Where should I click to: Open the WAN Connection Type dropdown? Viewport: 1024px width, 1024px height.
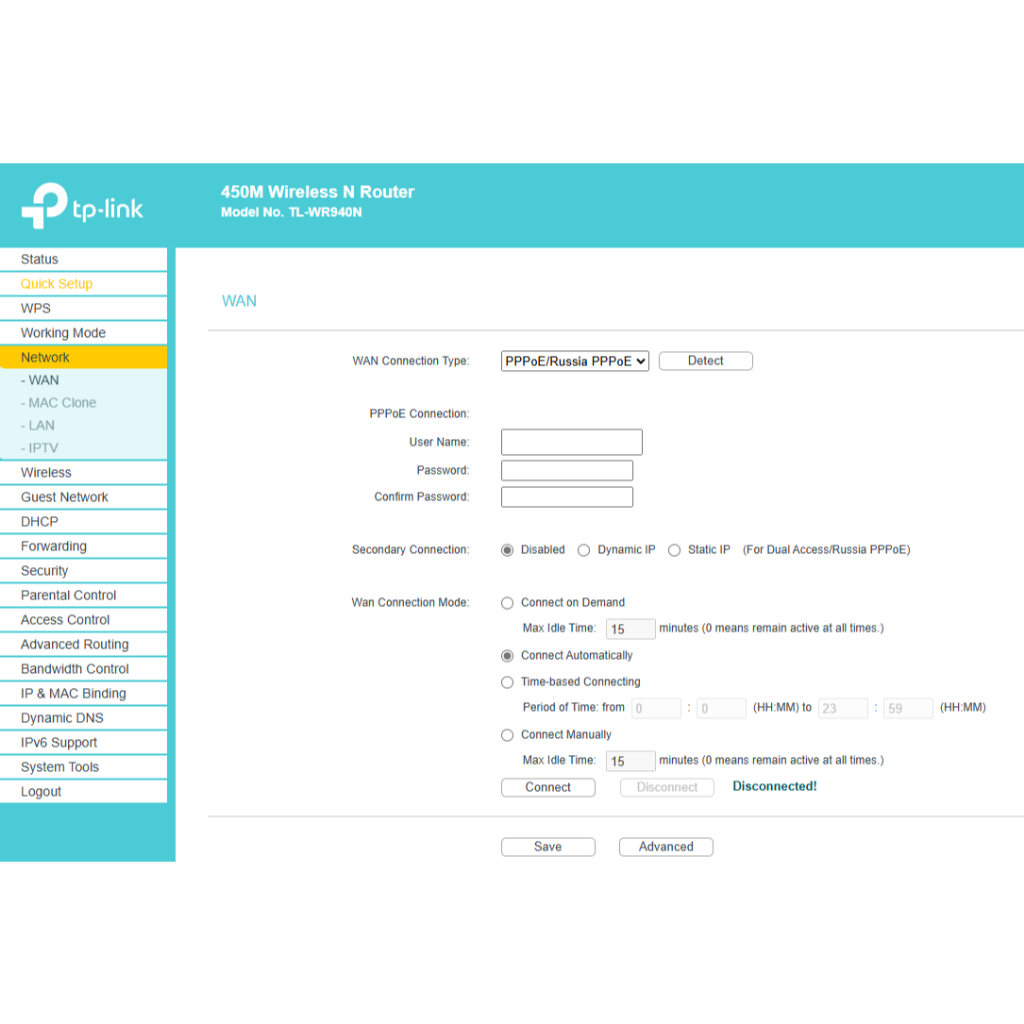[574, 361]
